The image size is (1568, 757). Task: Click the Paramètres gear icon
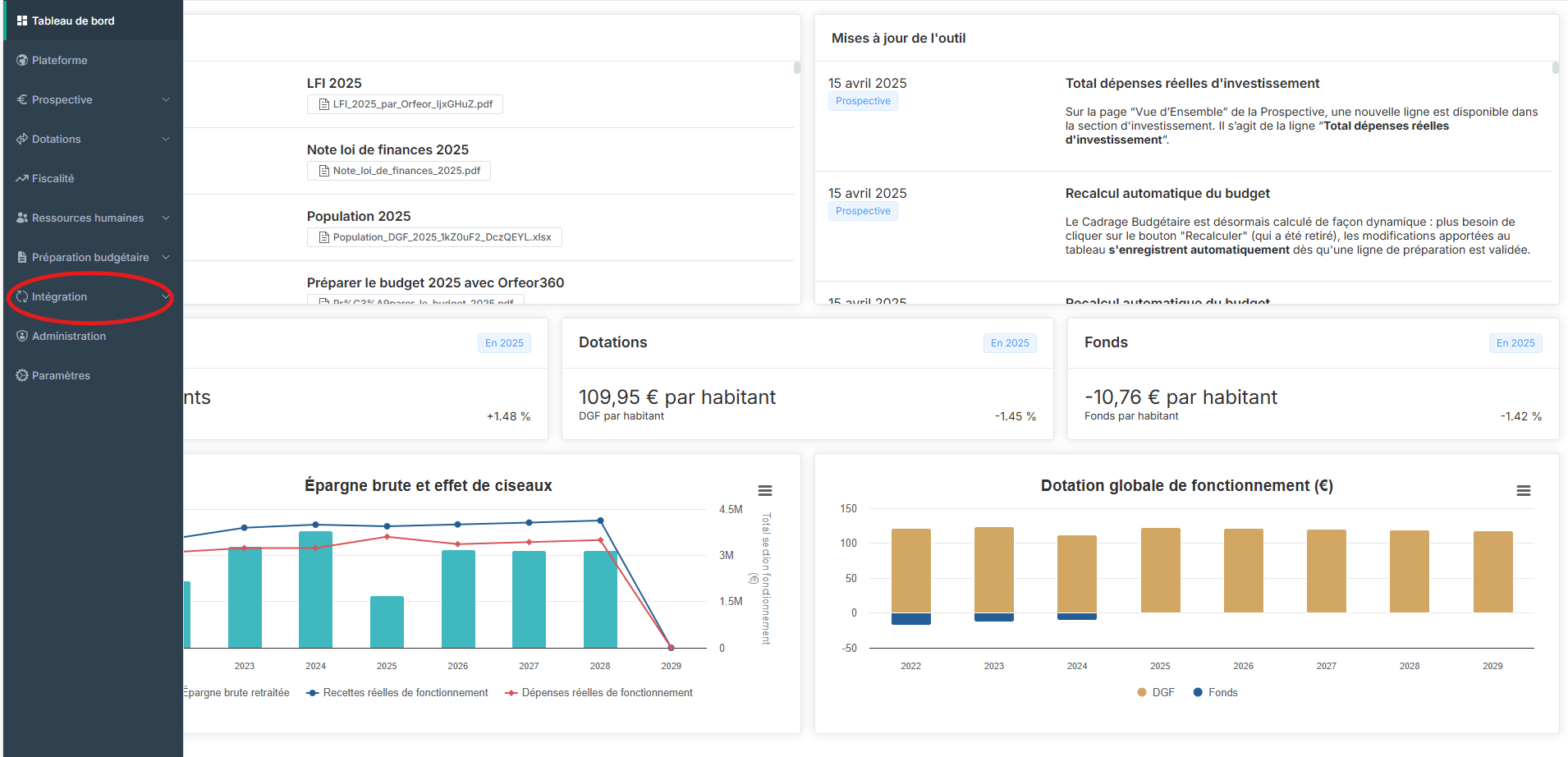[x=22, y=375]
